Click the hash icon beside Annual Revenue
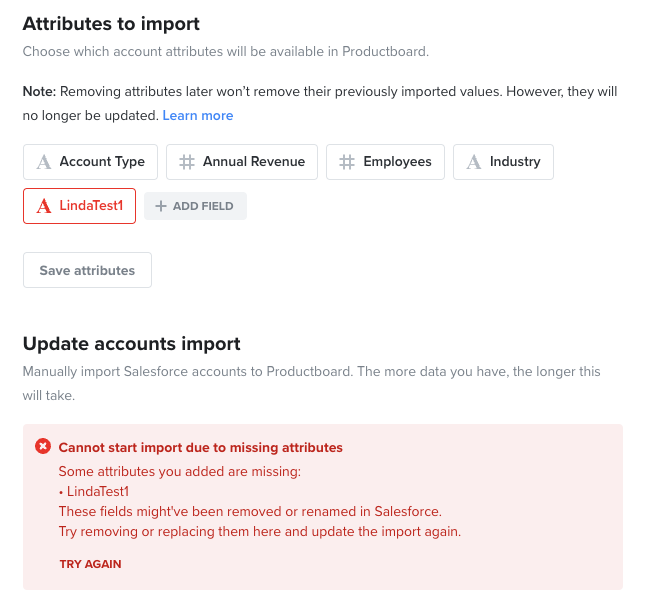647x615 pixels. pyautogui.click(x=187, y=162)
